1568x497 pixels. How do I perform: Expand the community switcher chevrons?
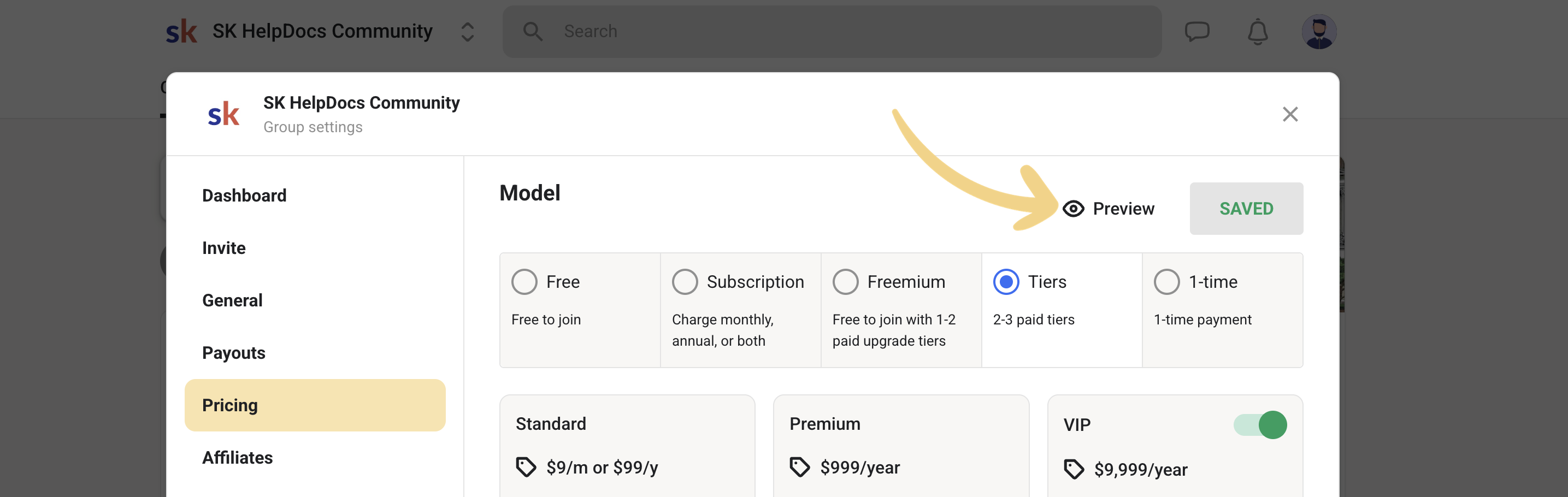coord(468,32)
